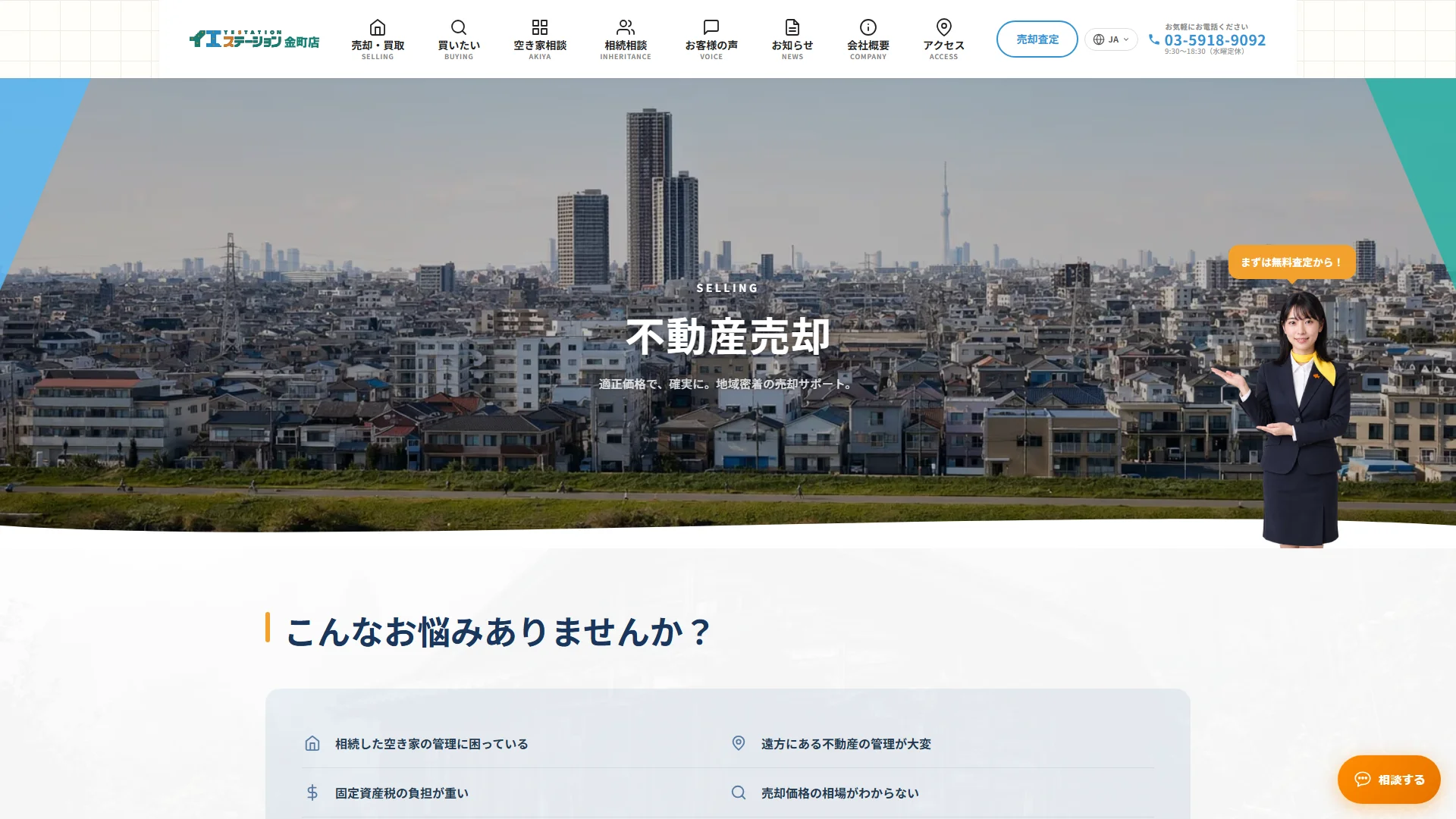Click the grid icon above 空き家相談
The height and width of the screenshot is (819, 1456).
click(540, 27)
